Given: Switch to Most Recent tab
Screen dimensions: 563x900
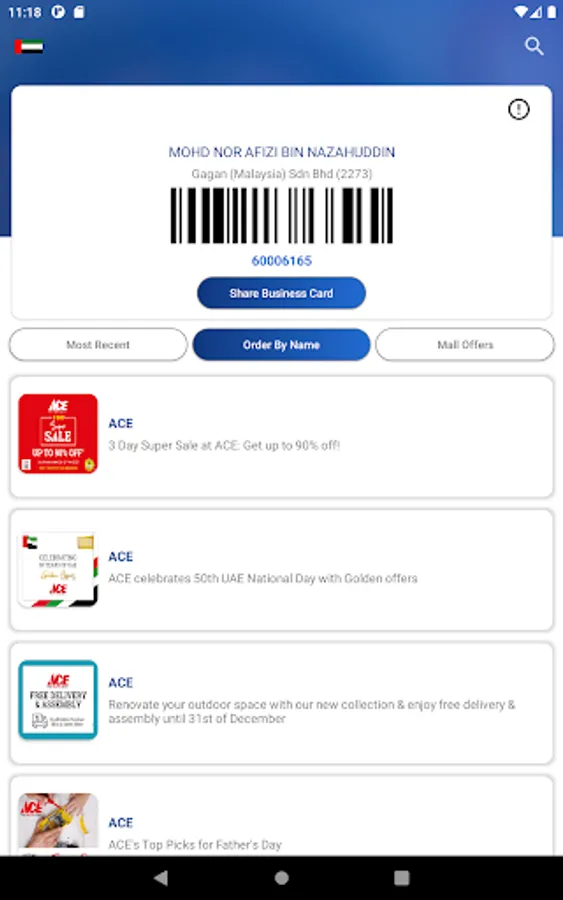Looking at the screenshot, I should [x=98, y=344].
